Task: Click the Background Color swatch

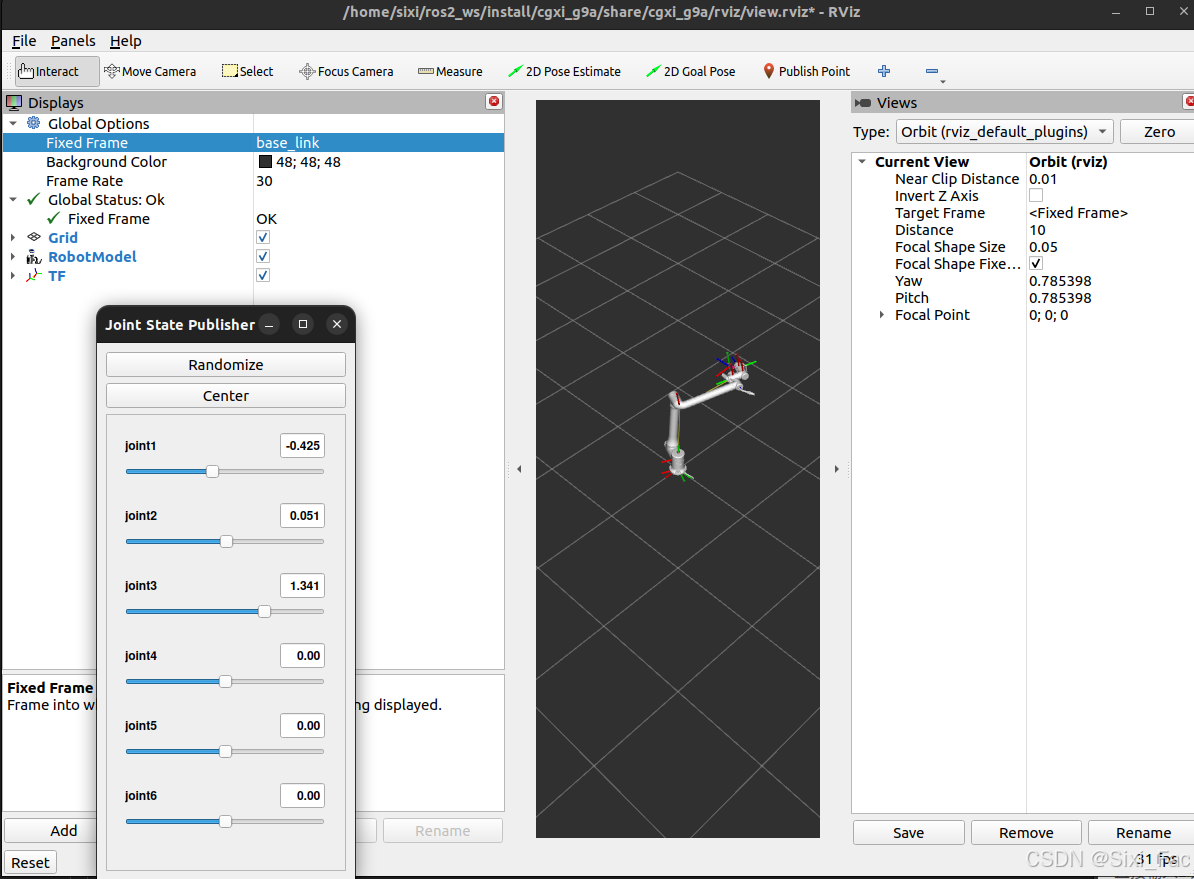Action: pyautogui.click(x=265, y=161)
